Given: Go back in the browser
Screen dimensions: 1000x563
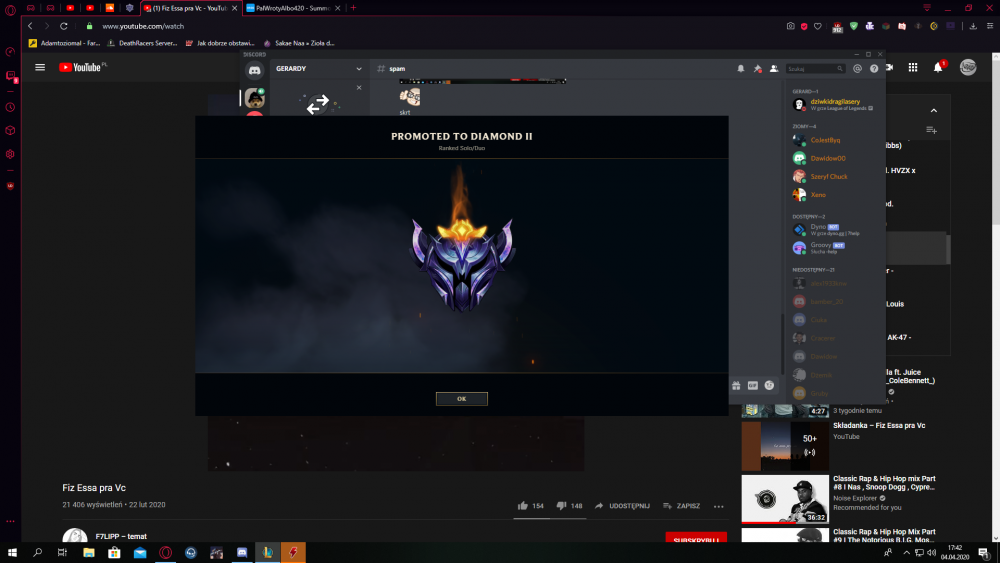Looking at the screenshot, I should pos(30,26).
